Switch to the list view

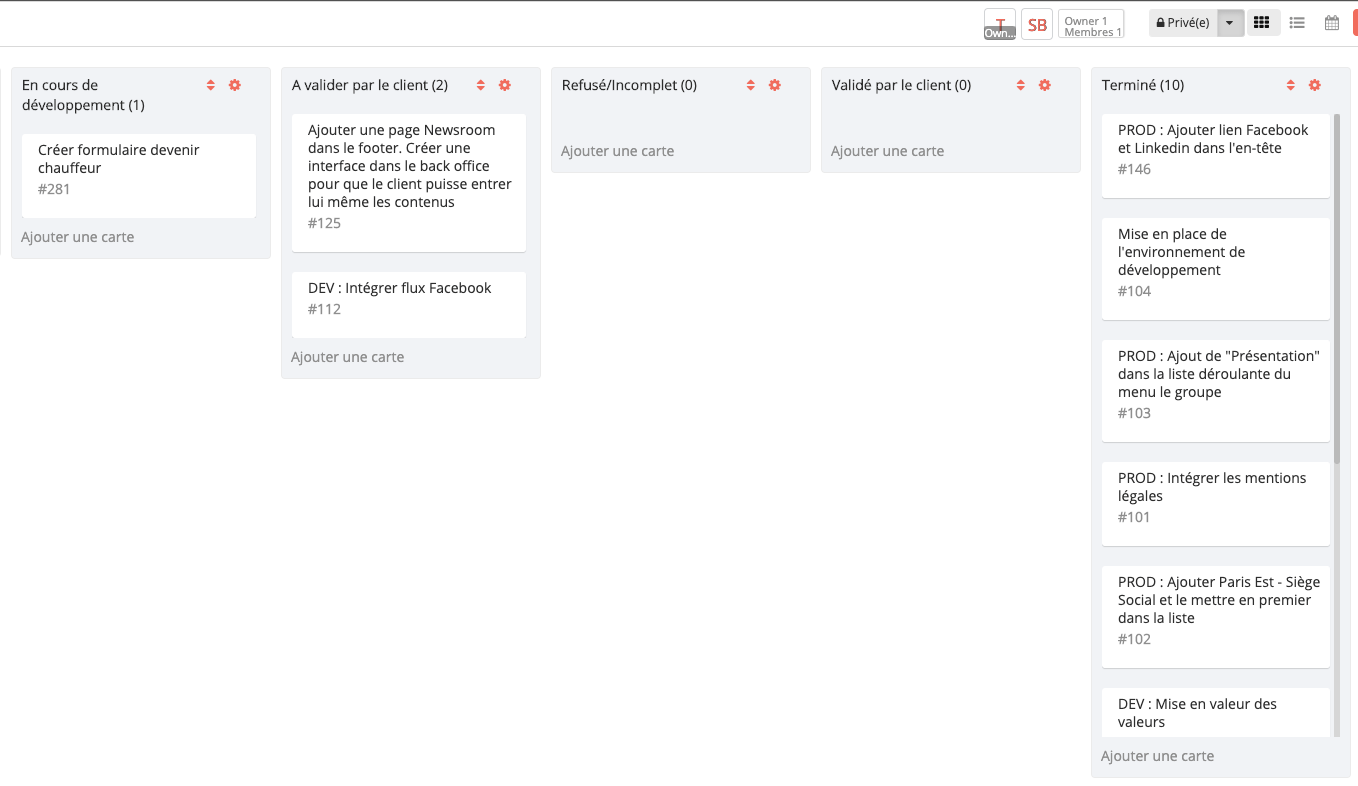point(1297,23)
